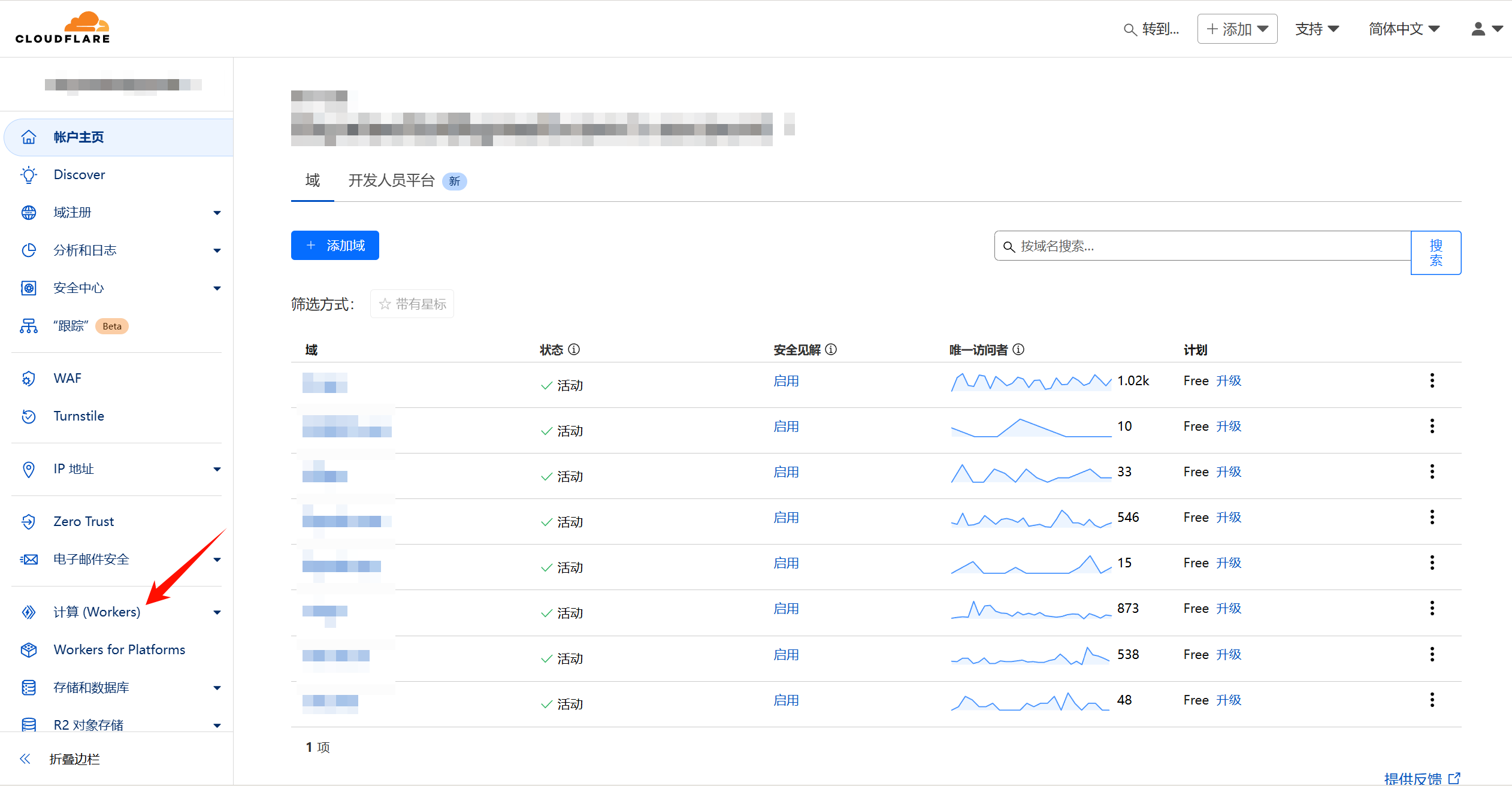
Task: Click the 唯一访问者 info icon
Action: tap(1018, 349)
